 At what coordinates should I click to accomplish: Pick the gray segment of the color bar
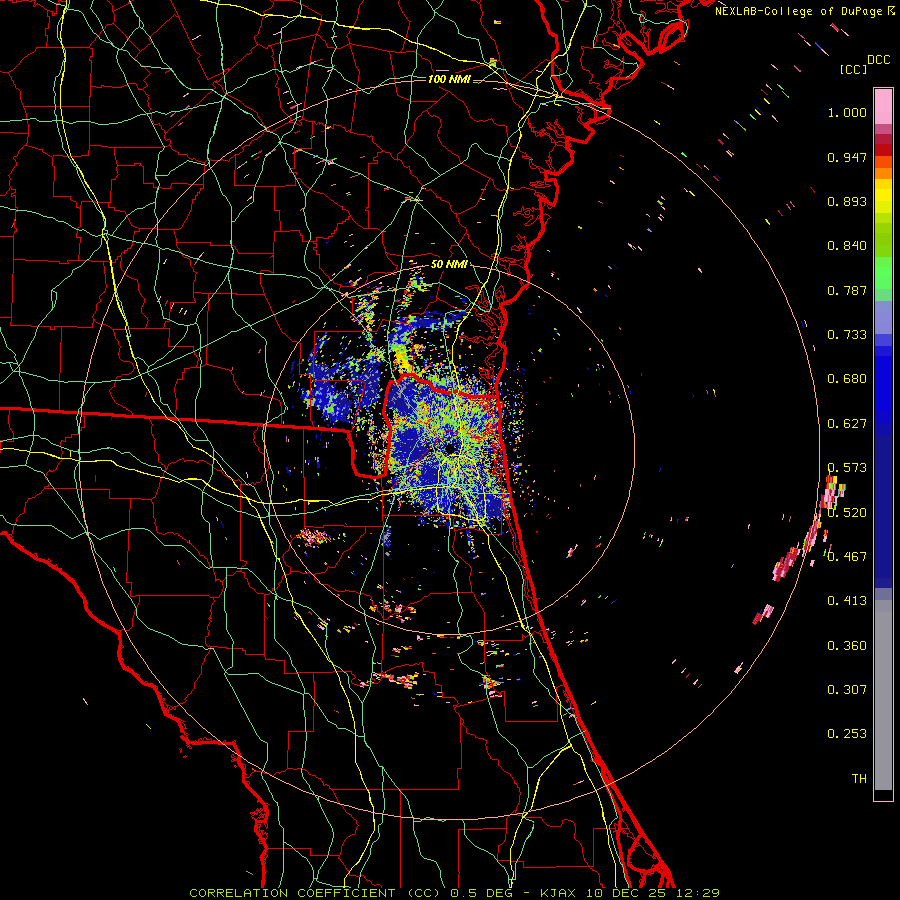883,695
